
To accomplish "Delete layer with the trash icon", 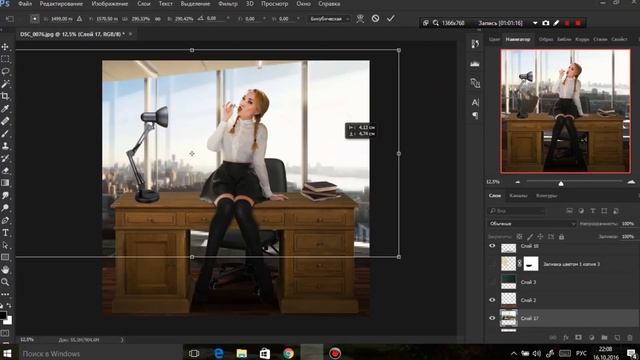I will click(630, 338).
